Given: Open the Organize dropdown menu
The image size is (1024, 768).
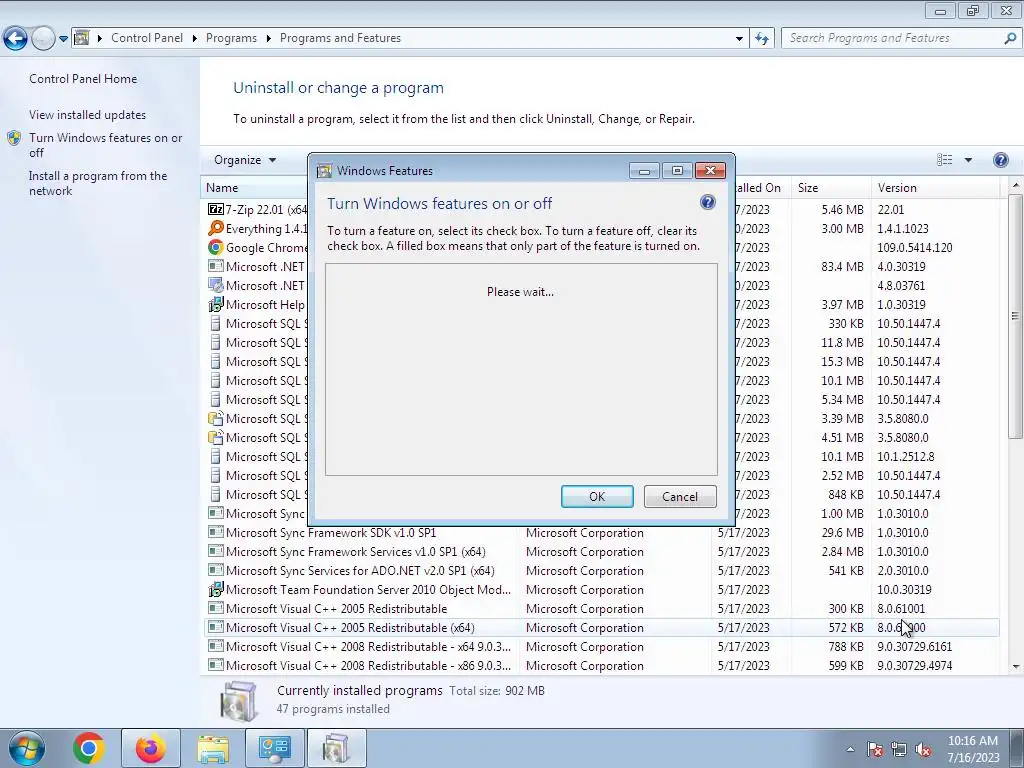Looking at the screenshot, I should [x=245, y=160].
